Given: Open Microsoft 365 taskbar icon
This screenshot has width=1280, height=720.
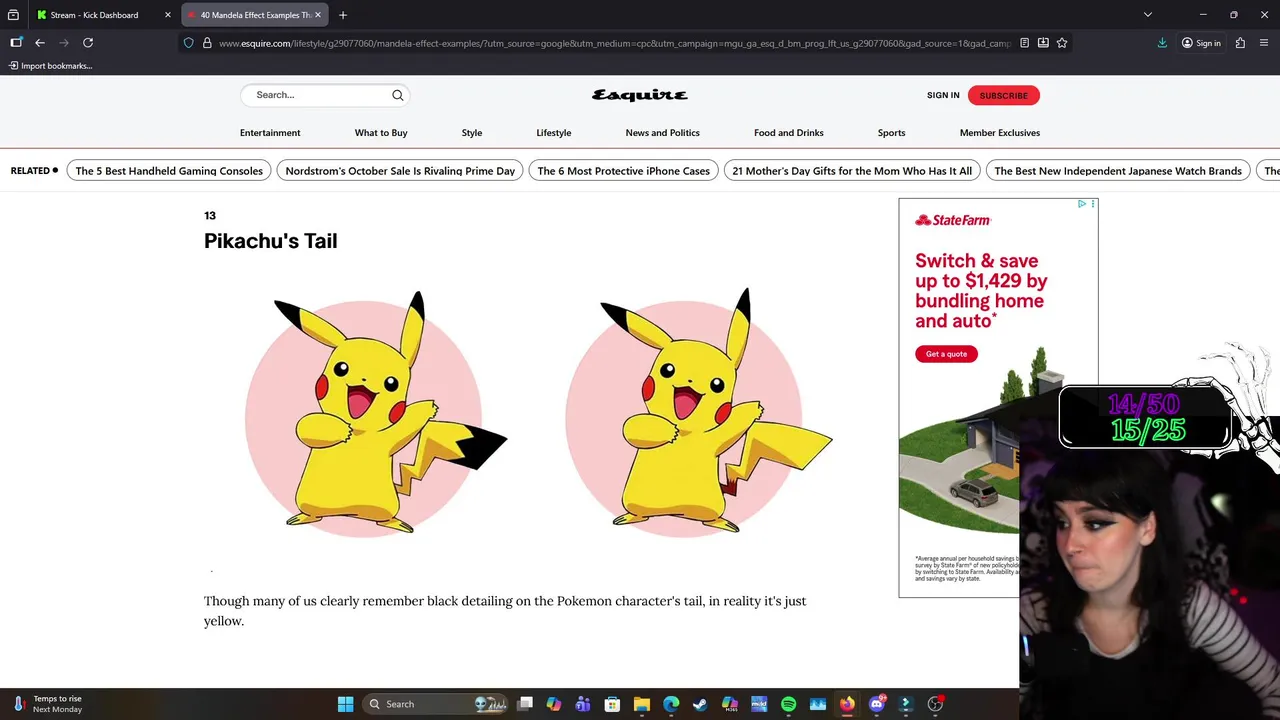Looking at the screenshot, I should [x=730, y=704].
